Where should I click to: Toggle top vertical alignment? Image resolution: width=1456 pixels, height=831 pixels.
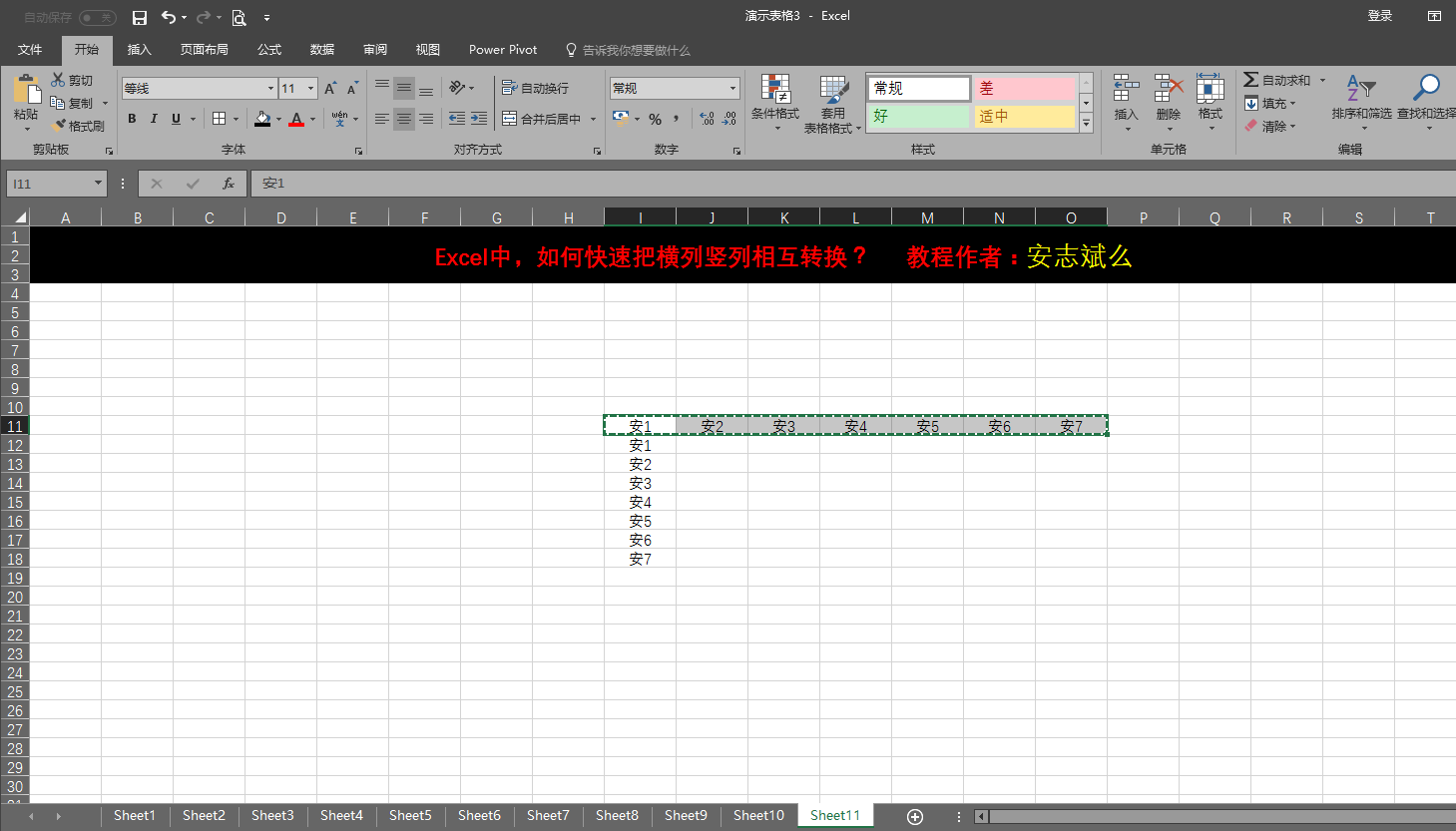coord(382,88)
